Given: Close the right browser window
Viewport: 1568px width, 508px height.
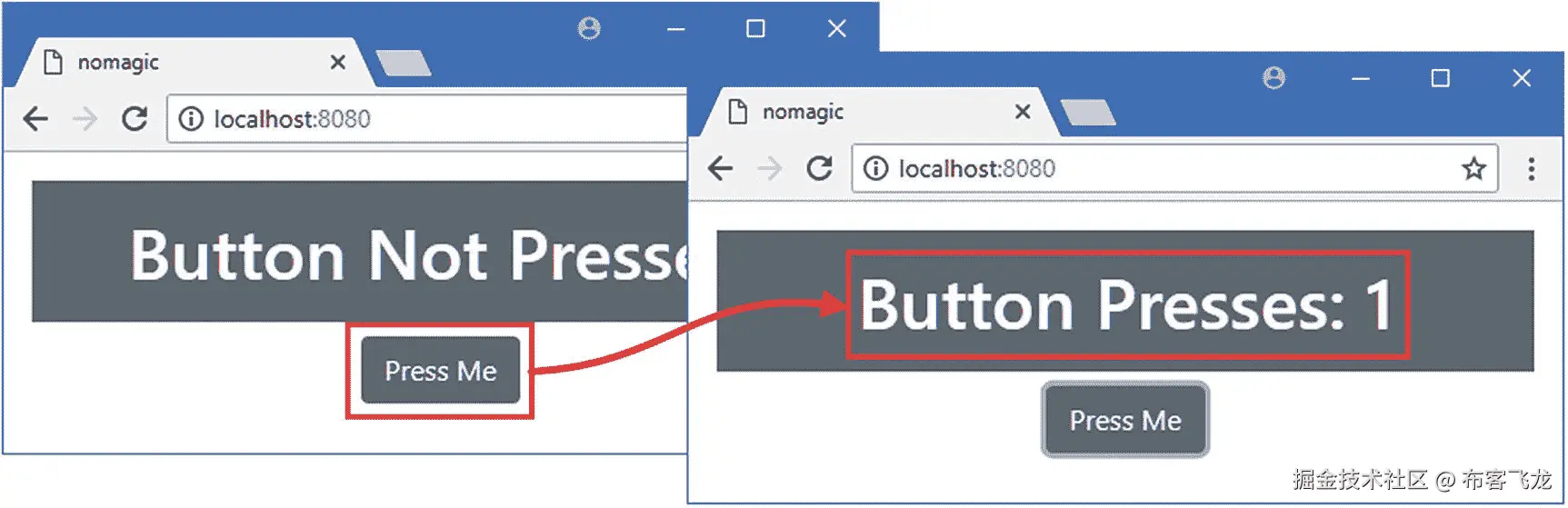Looking at the screenshot, I should coord(1522,78).
